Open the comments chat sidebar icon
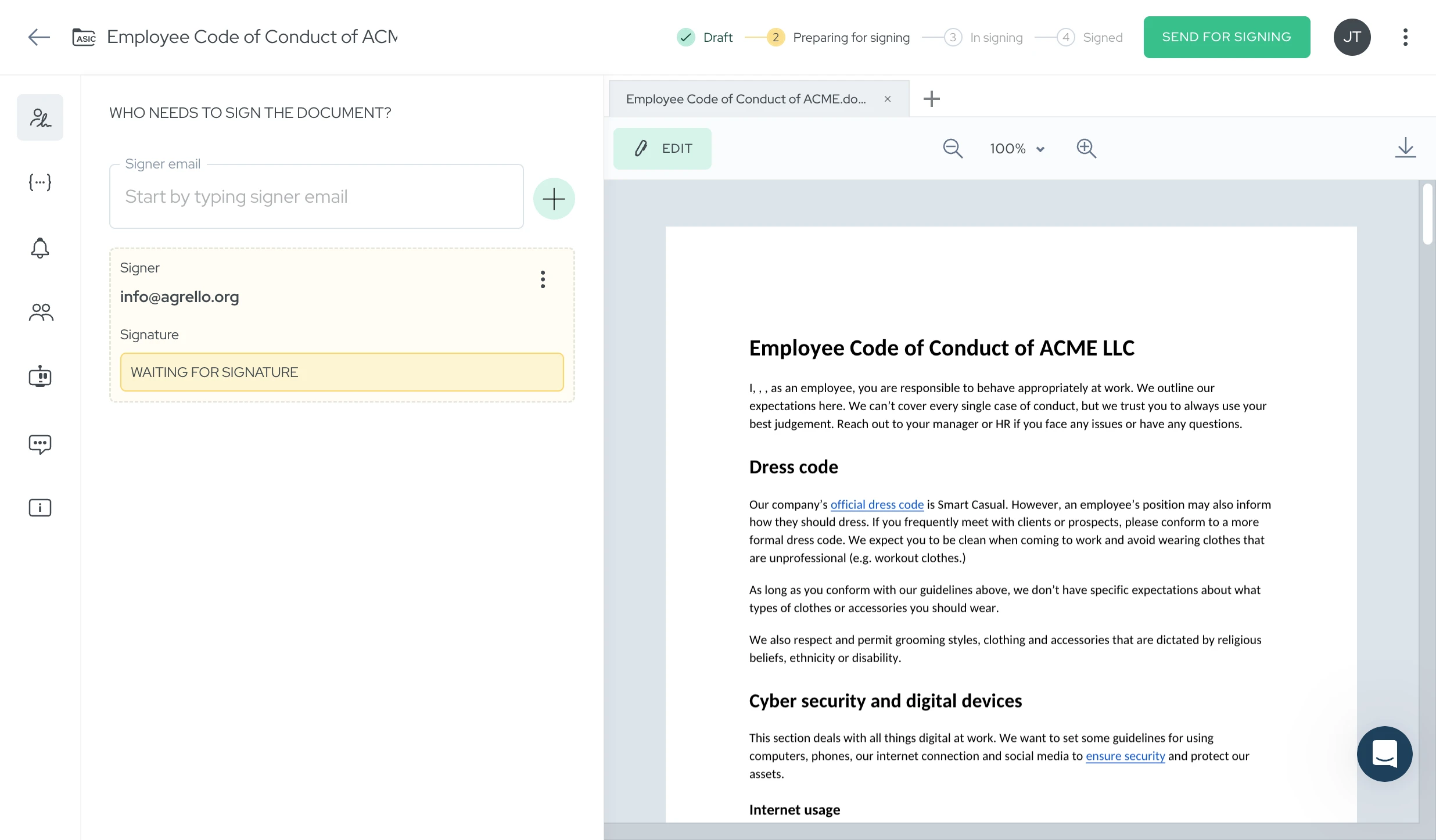Viewport: 1436px width, 840px height. pos(40,444)
